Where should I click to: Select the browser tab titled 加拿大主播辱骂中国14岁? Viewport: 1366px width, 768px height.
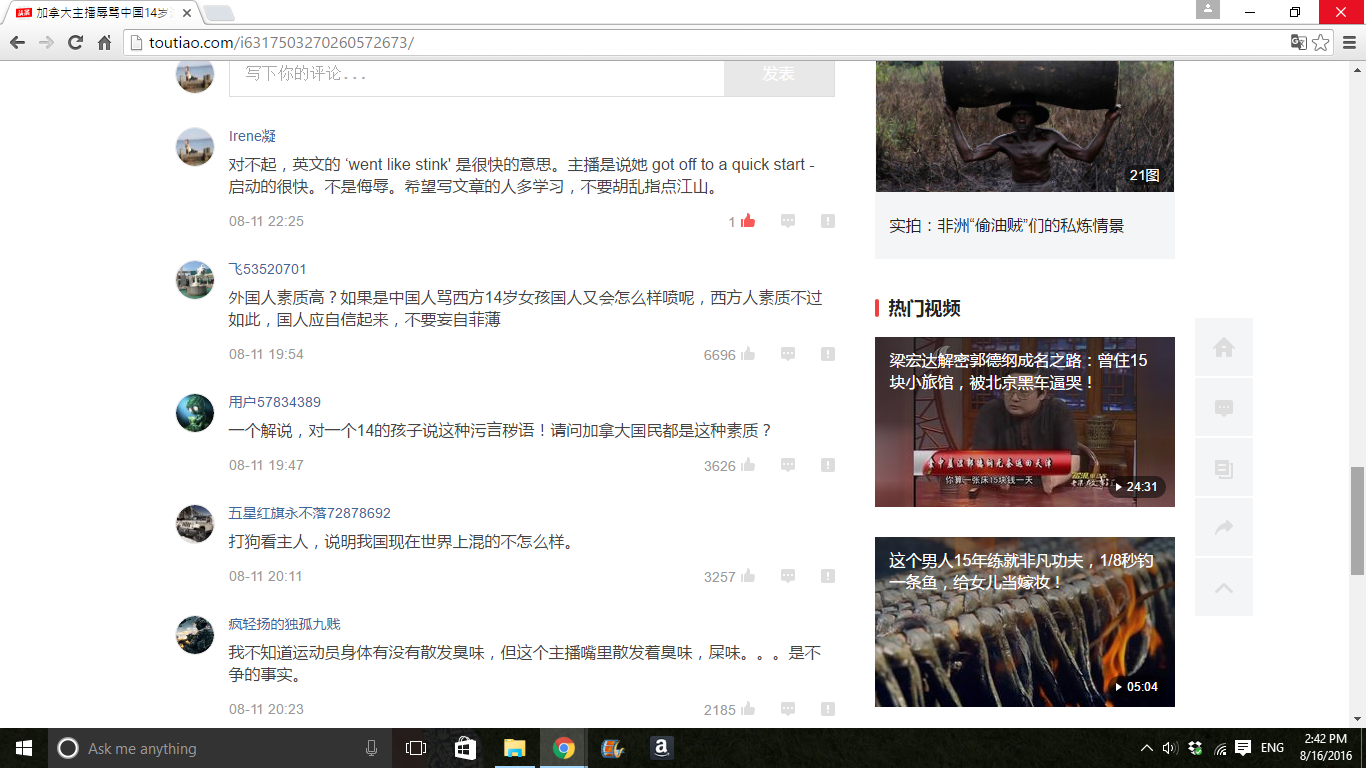click(100, 13)
